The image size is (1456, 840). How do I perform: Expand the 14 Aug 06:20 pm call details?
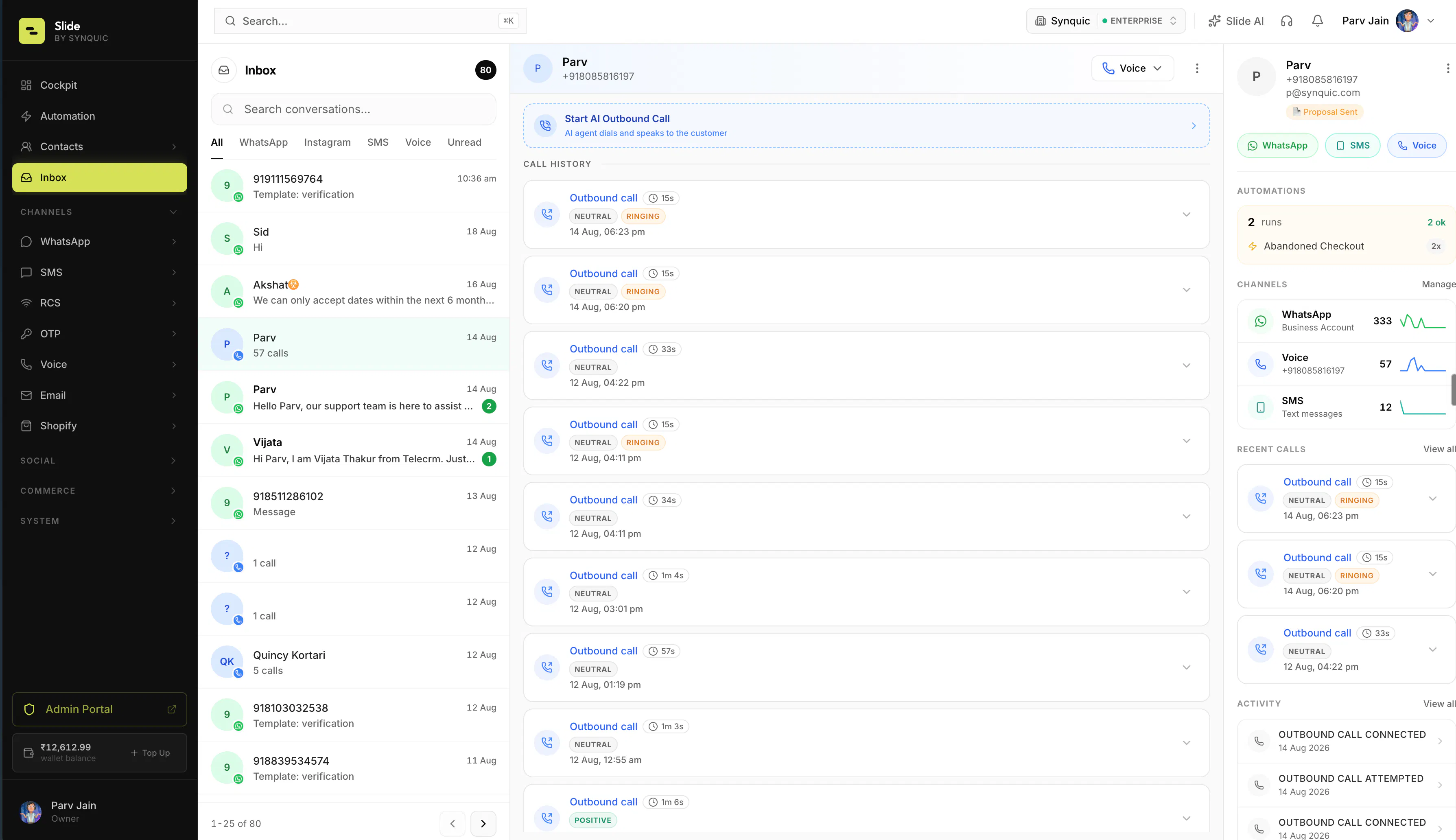coord(1186,290)
